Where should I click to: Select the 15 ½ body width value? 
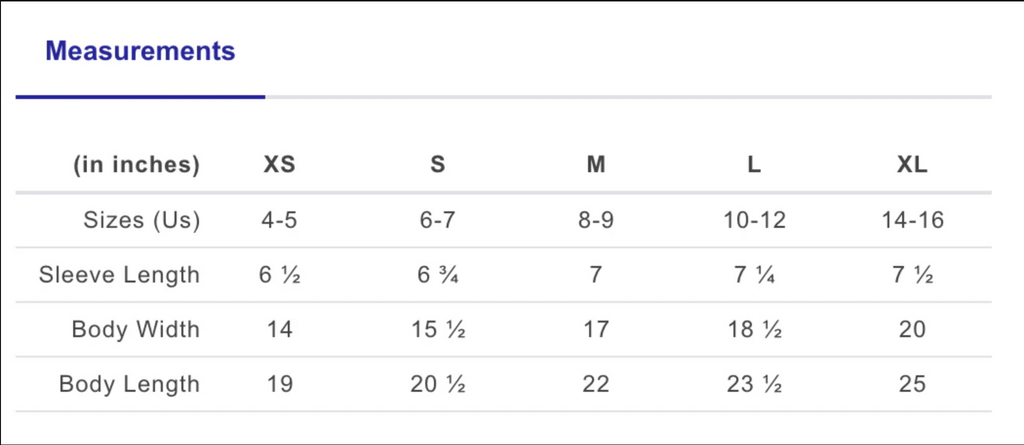(438, 329)
